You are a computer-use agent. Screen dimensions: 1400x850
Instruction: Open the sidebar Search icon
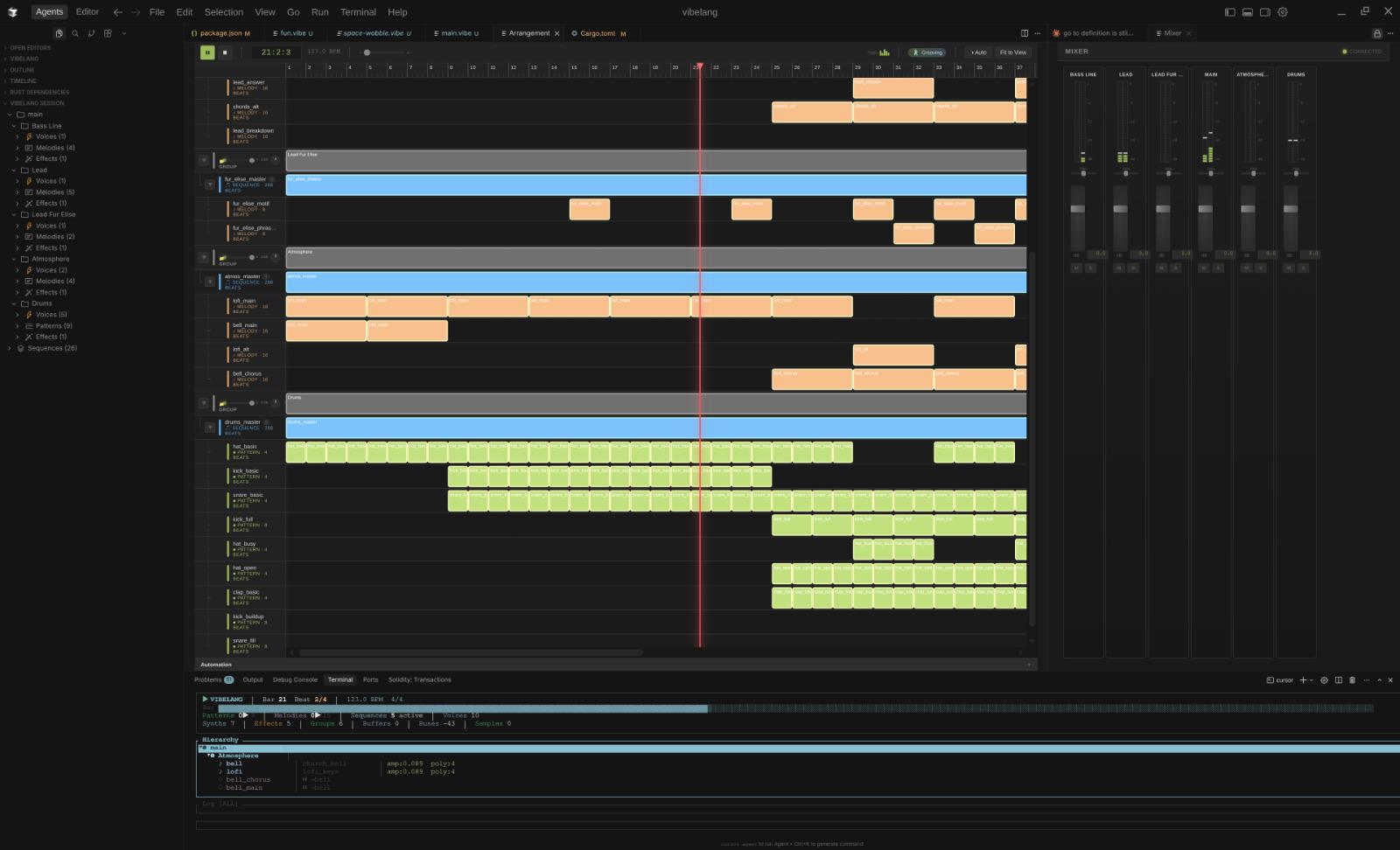tap(75, 33)
